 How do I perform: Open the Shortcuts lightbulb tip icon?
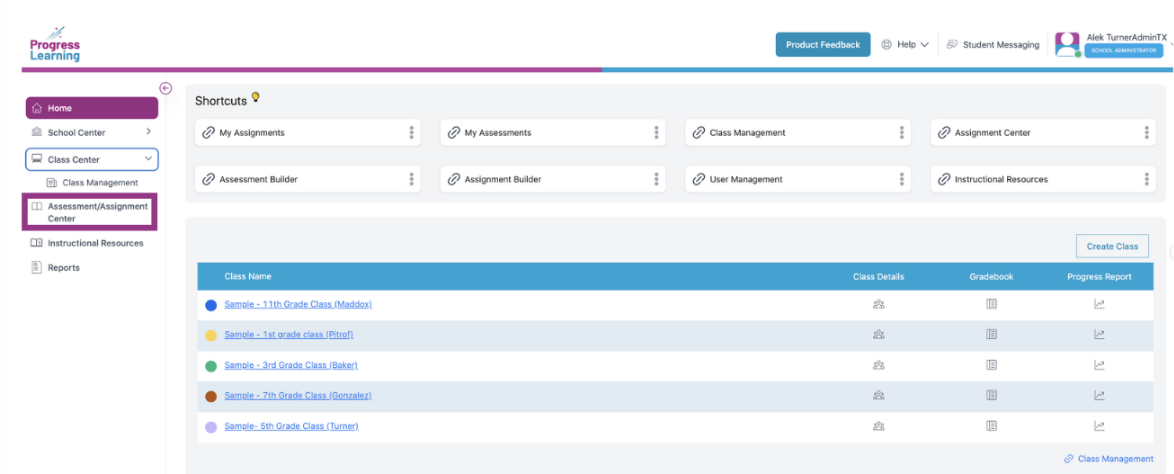[255, 97]
